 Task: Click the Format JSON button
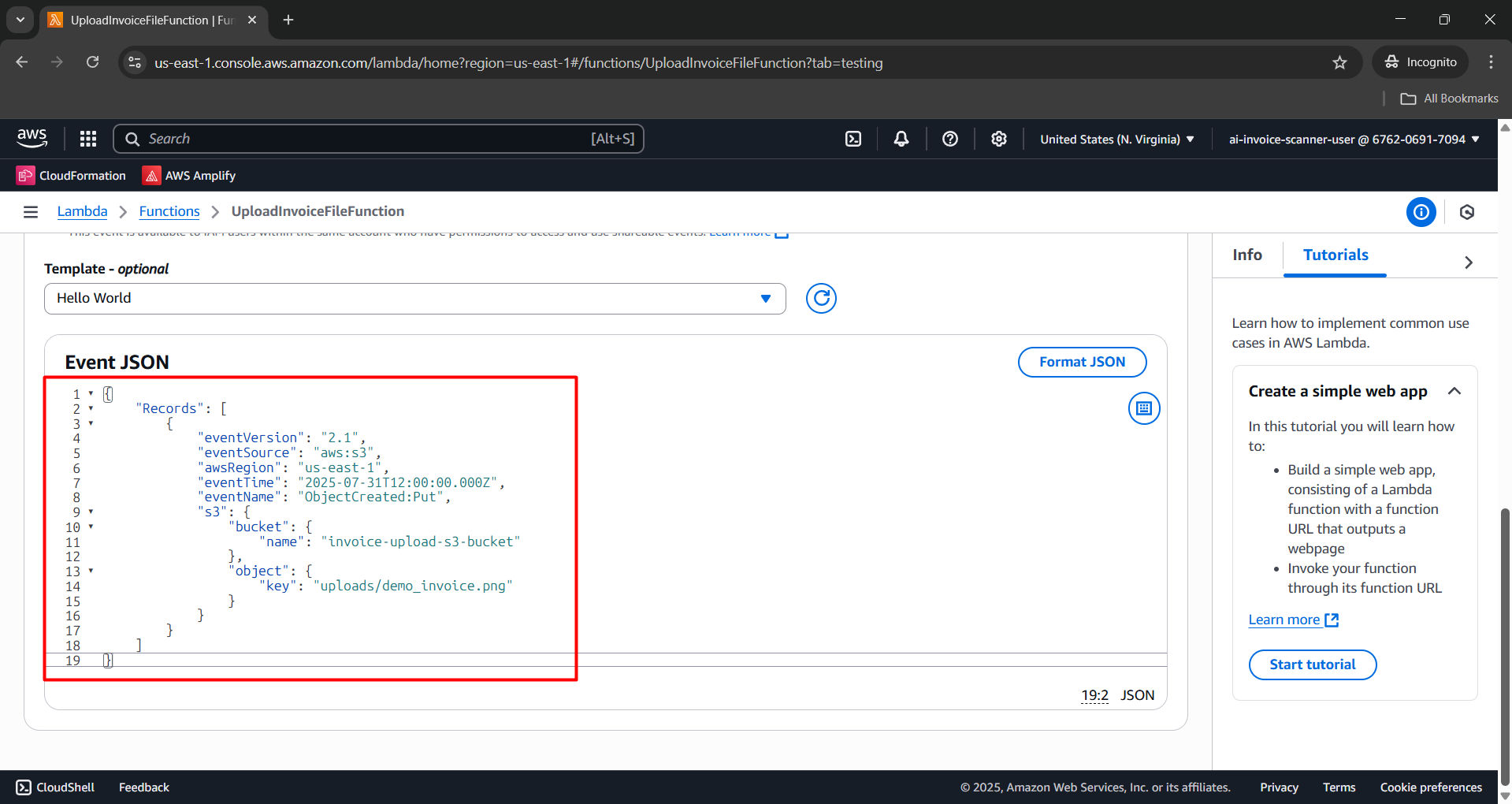pos(1082,362)
